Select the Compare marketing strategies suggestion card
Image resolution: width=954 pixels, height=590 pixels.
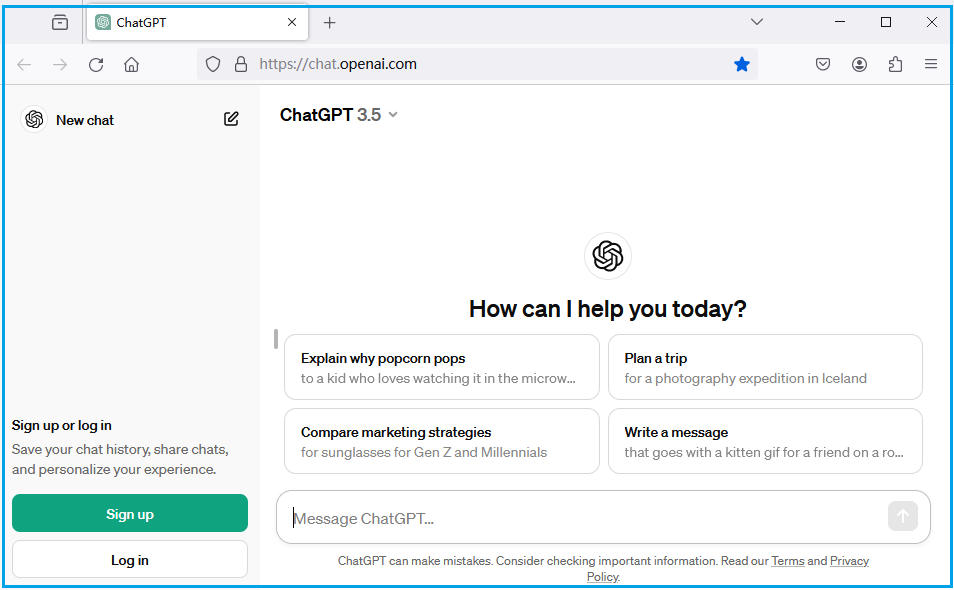tap(442, 441)
